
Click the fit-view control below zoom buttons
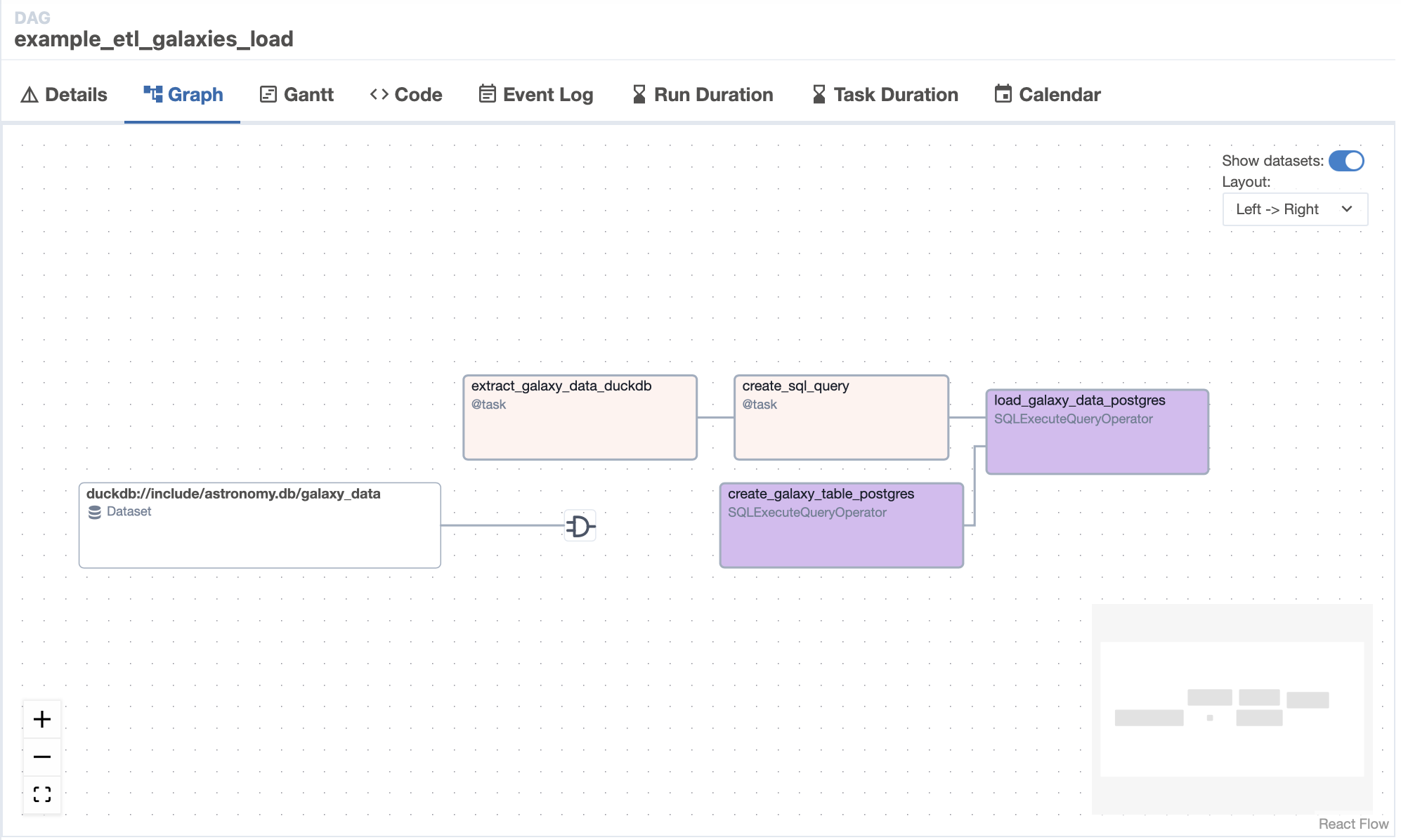click(41, 795)
